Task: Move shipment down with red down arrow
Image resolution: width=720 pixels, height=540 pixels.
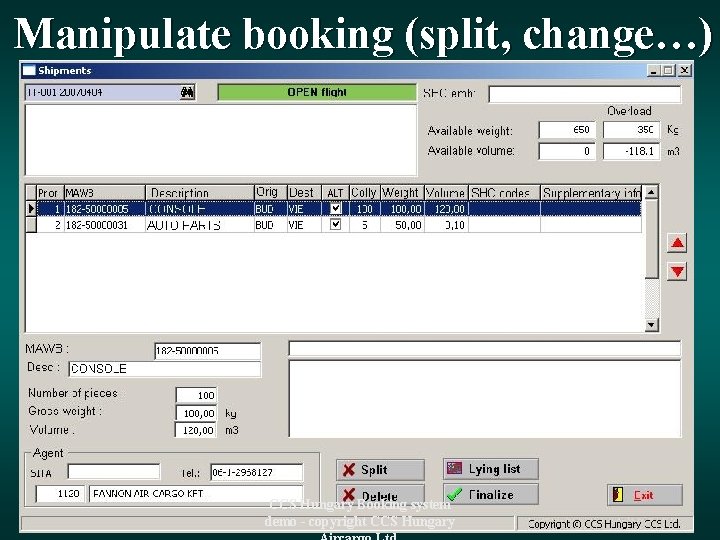Action: click(677, 271)
